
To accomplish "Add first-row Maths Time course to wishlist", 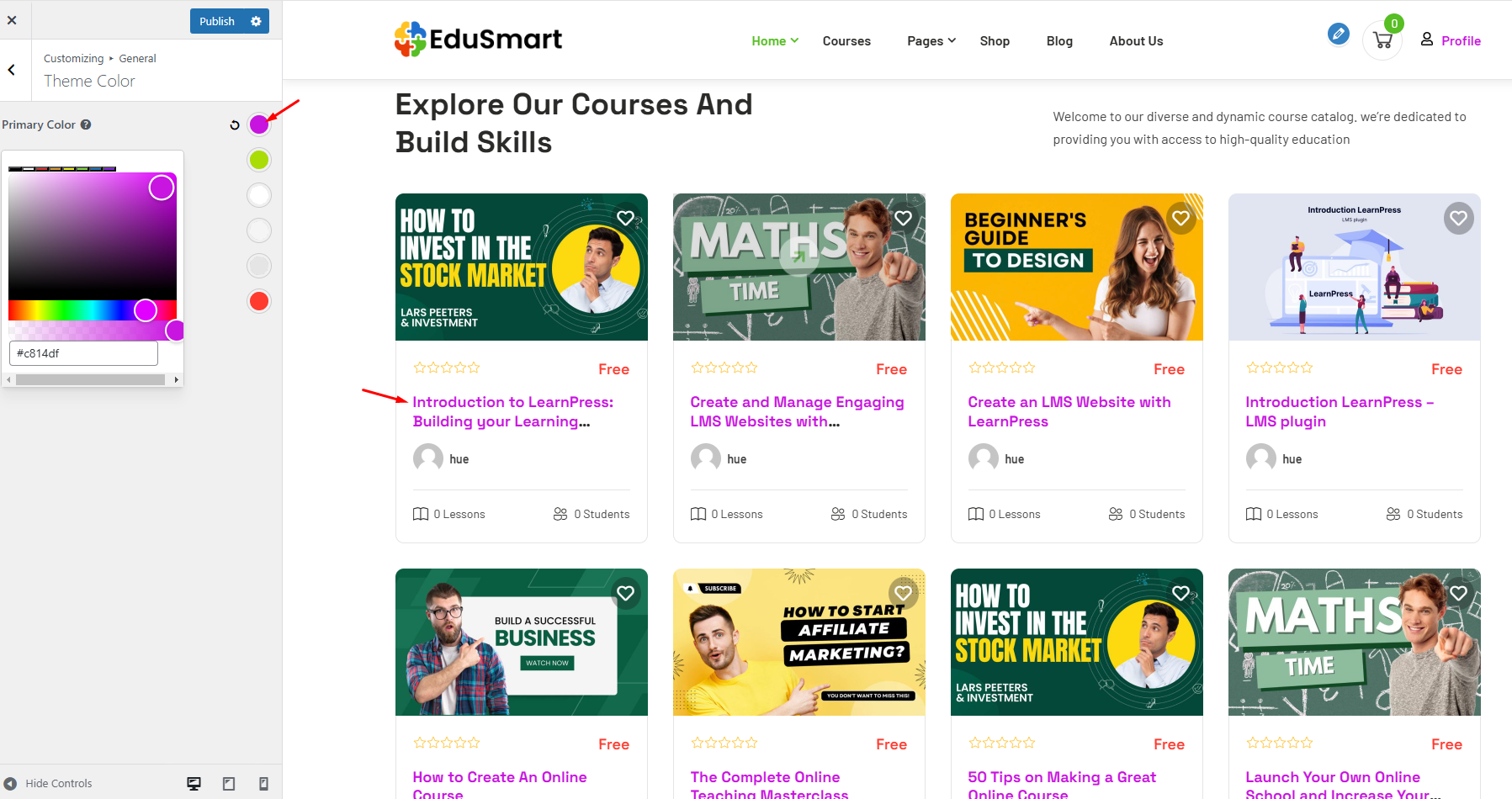I will [903, 218].
